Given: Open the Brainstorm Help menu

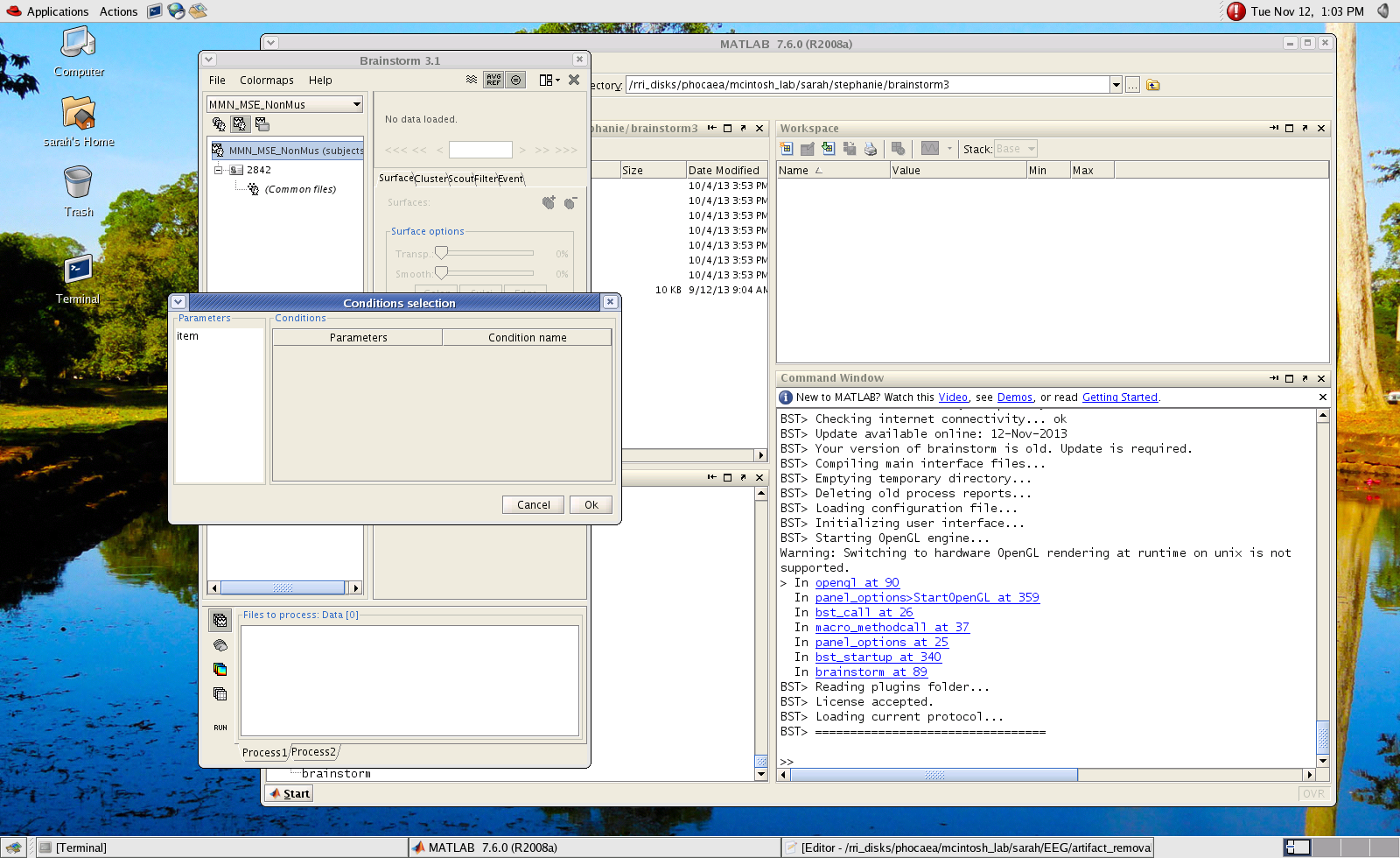Looking at the screenshot, I should [x=320, y=80].
